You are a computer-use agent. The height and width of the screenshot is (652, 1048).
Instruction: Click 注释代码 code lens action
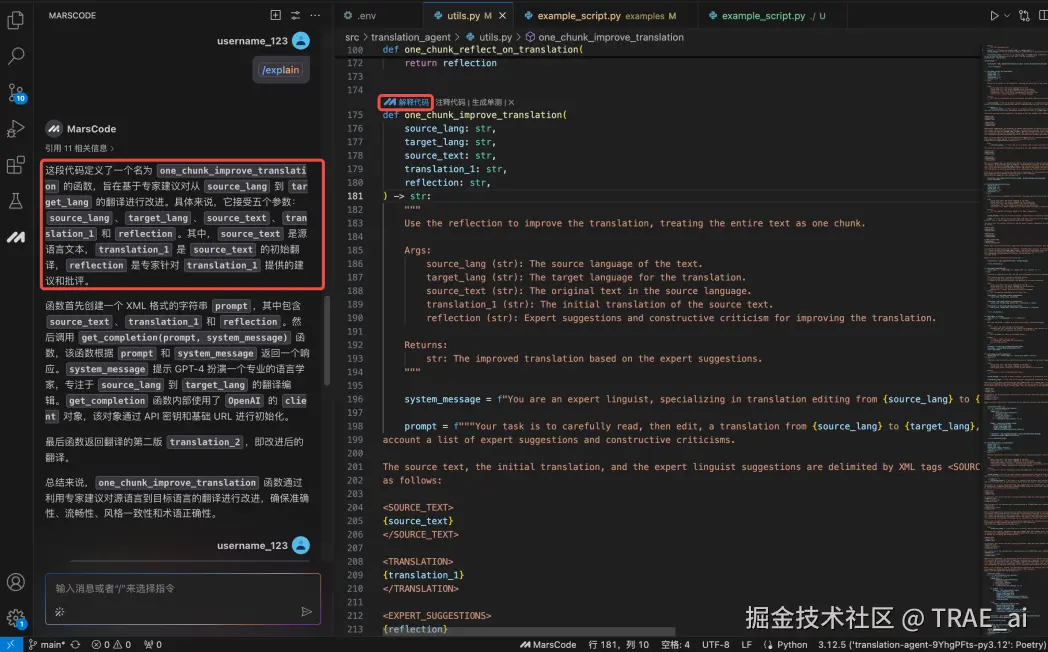coord(450,102)
